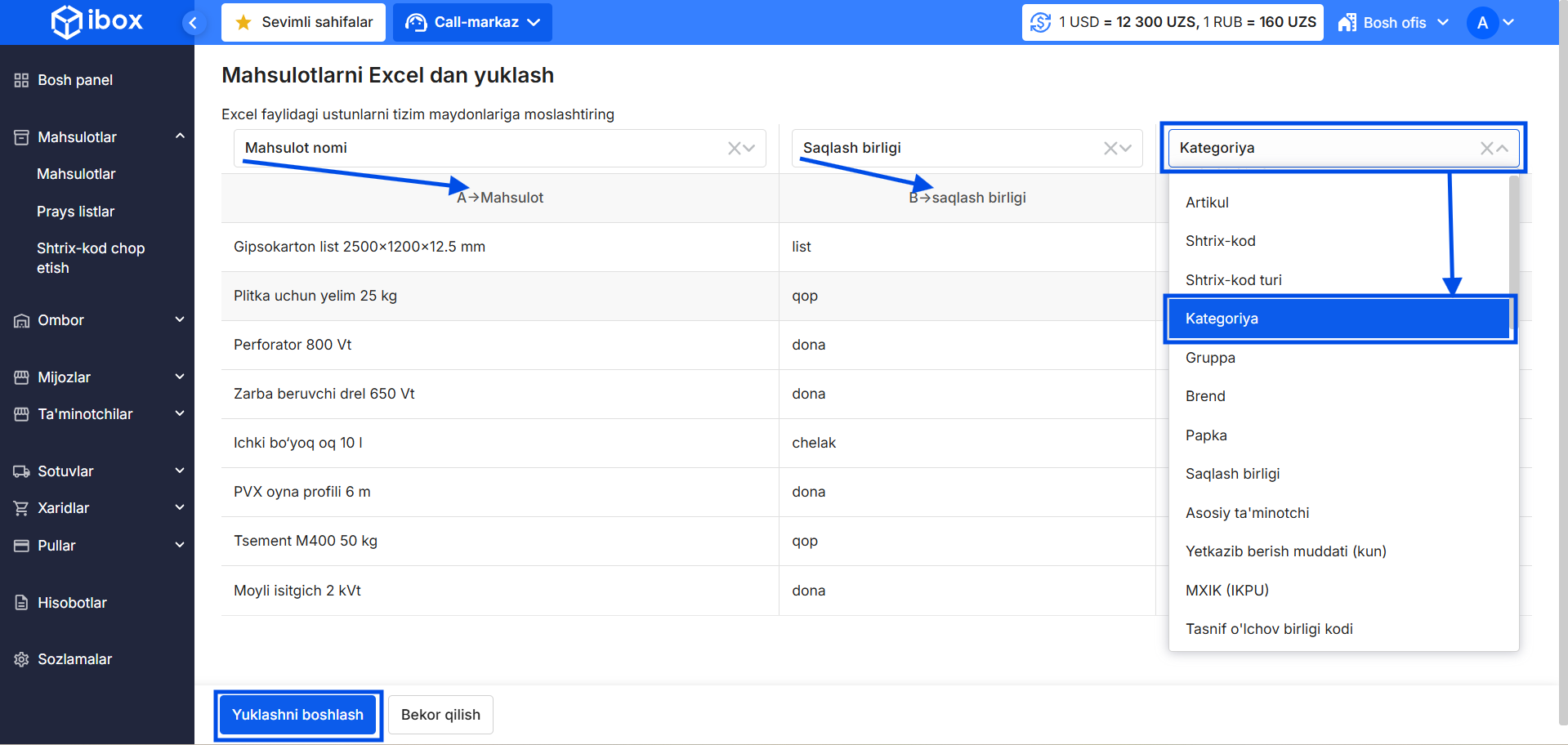Collapse sidebar with the arrow button
The height and width of the screenshot is (745, 1568).
pos(193,23)
